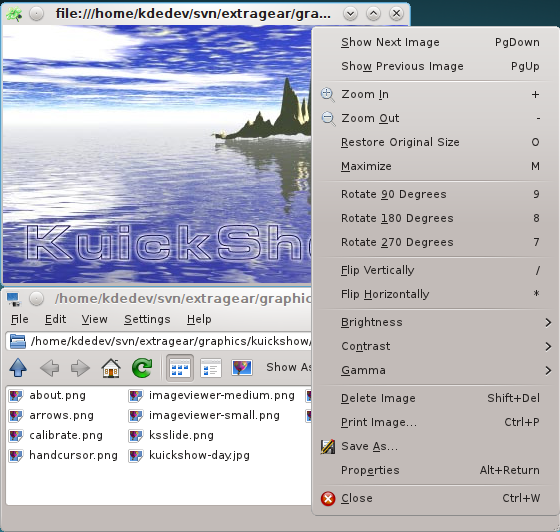Select the file name arrows.png
The height and width of the screenshot is (532, 560).
coord(61,416)
